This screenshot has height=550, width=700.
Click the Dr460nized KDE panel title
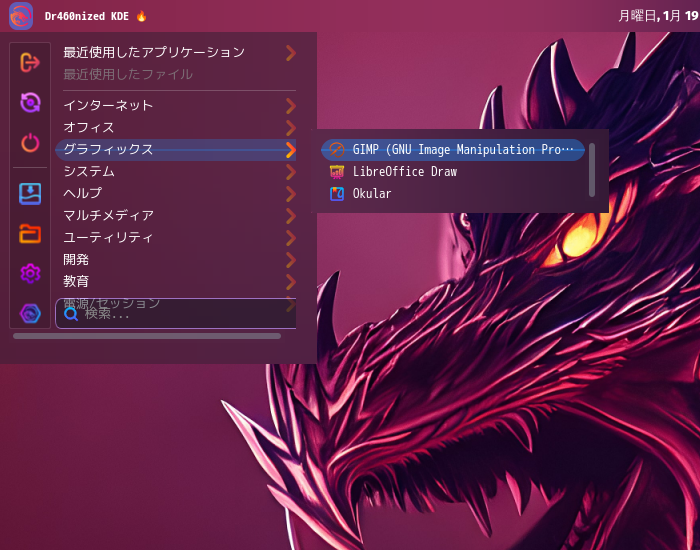coord(87,17)
